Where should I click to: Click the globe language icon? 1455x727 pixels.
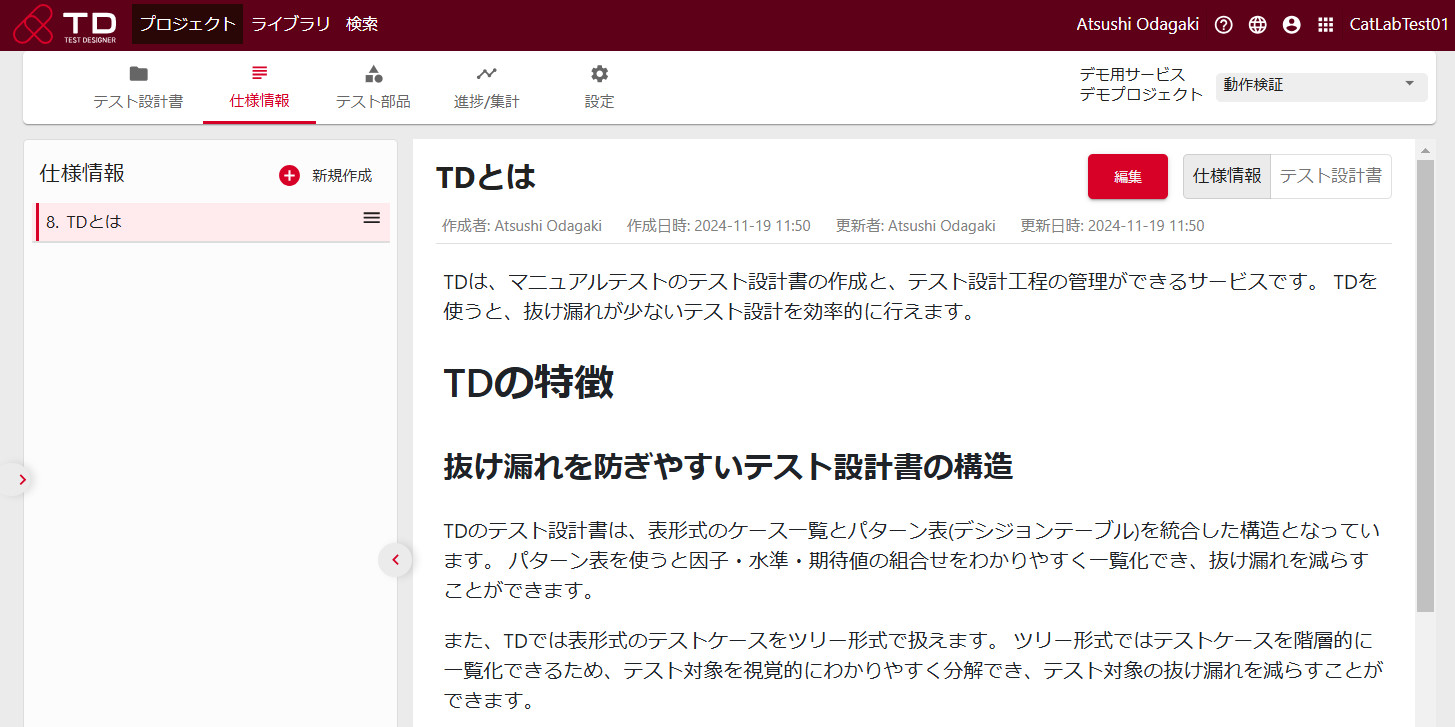click(x=1258, y=25)
